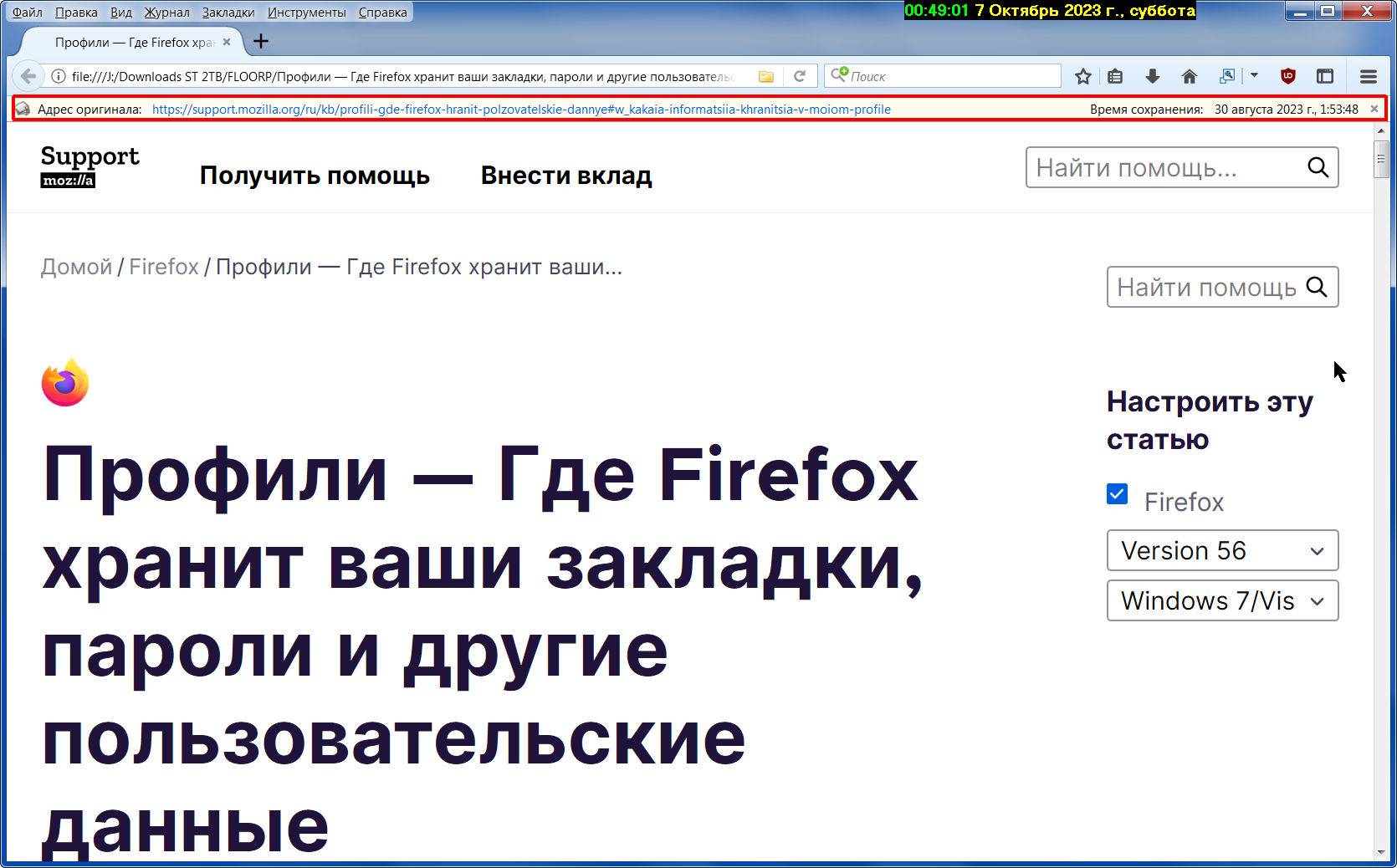Open the Вид menu
The width and height of the screenshot is (1397, 868).
(121, 12)
